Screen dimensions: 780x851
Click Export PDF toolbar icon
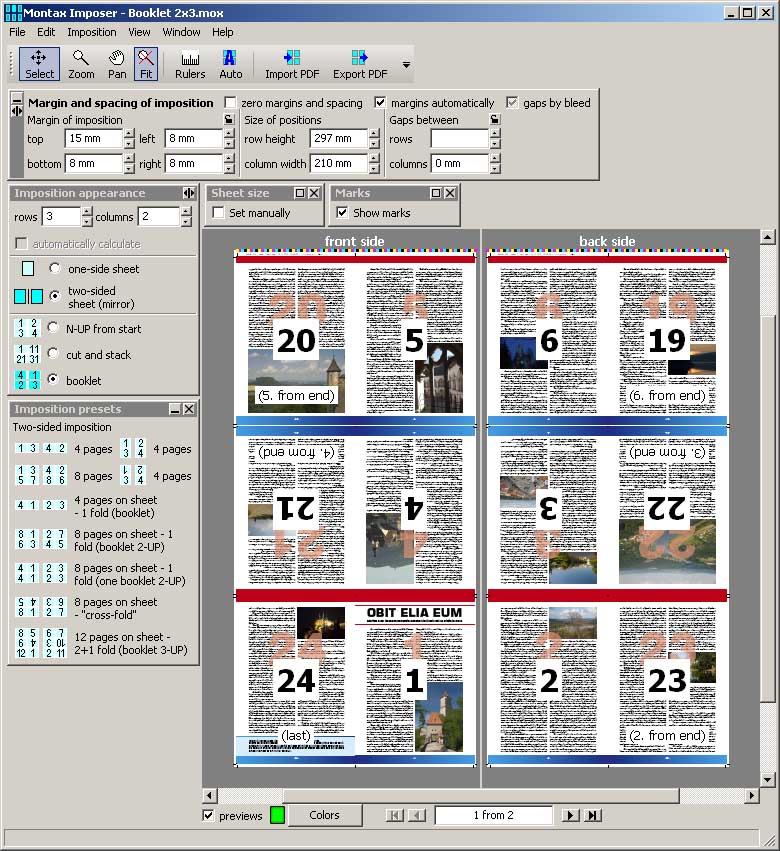pos(359,64)
